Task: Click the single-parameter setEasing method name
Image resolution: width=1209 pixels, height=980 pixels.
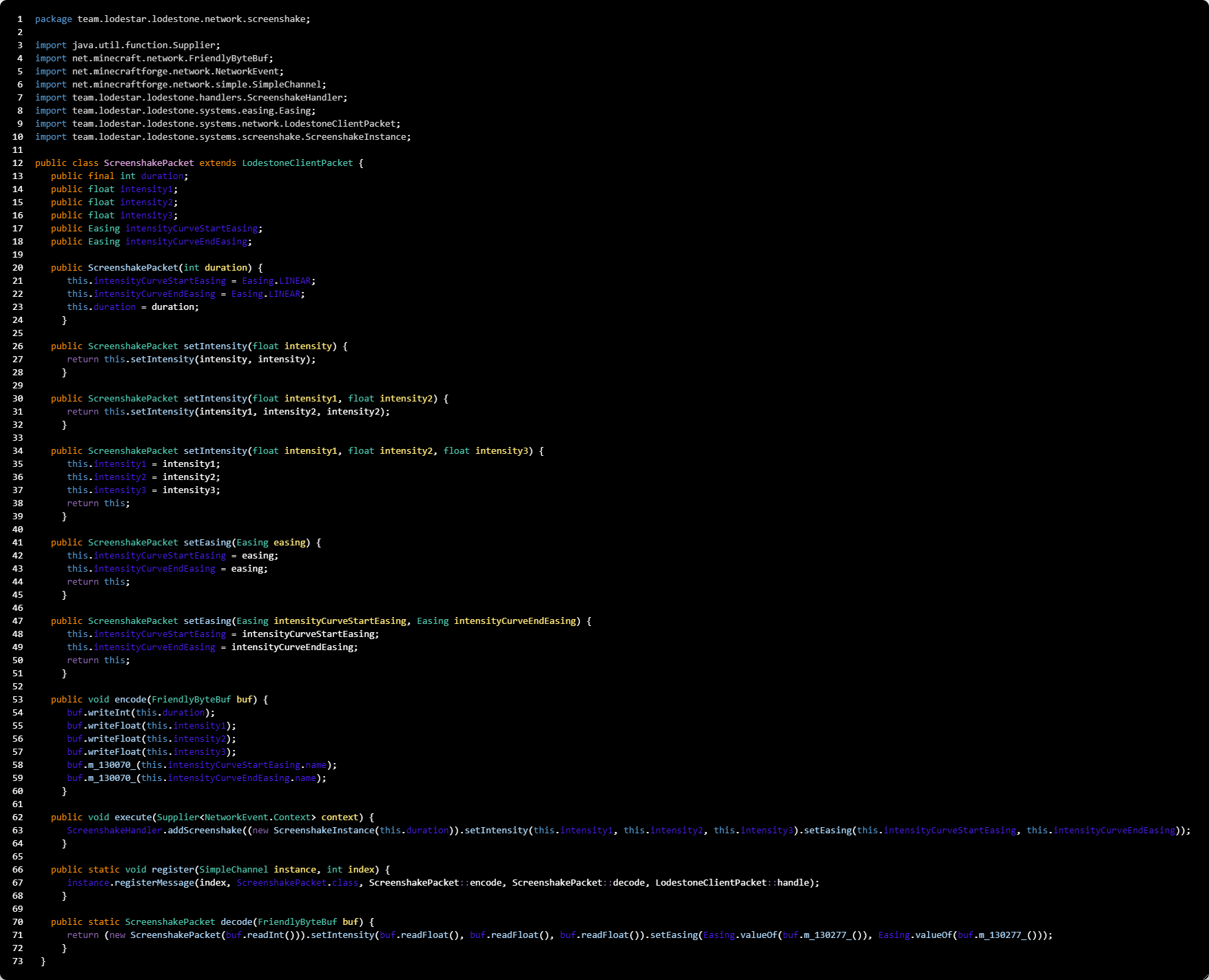Action: [x=207, y=543]
